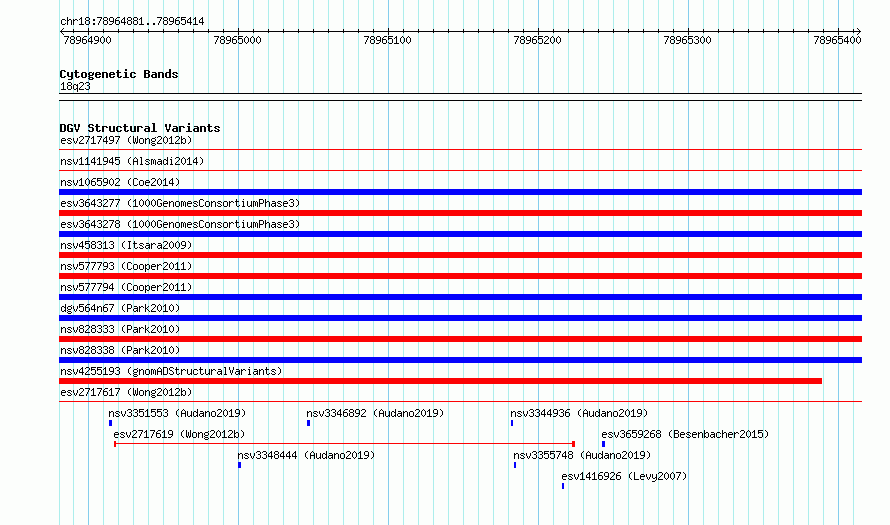Viewport: 890px width, 525px height.
Task: Click the nsv3351553 (Audano2019) label
Action: click(x=177, y=413)
